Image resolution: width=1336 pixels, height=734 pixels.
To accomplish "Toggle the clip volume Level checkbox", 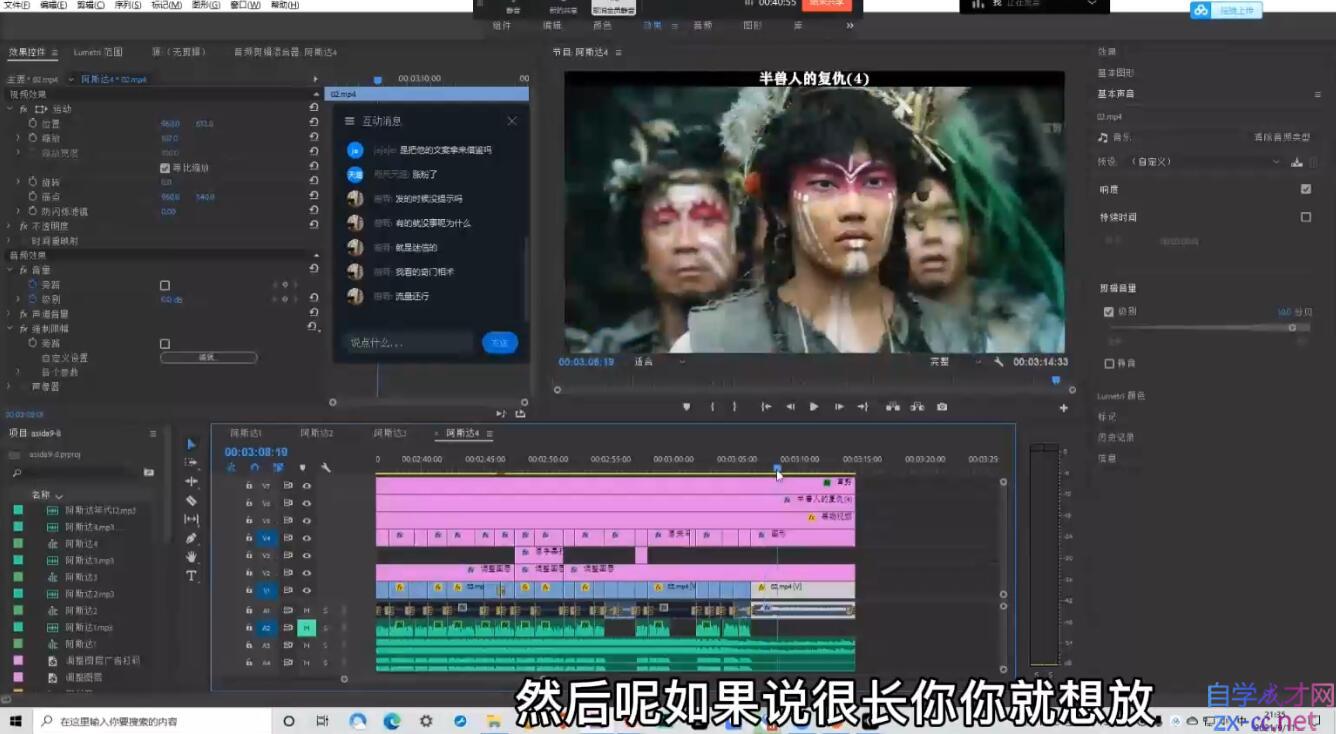I will point(1108,312).
